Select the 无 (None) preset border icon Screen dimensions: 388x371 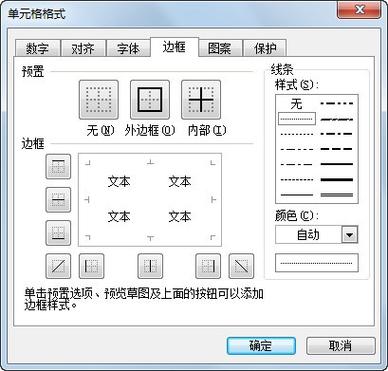pos(99,100)
